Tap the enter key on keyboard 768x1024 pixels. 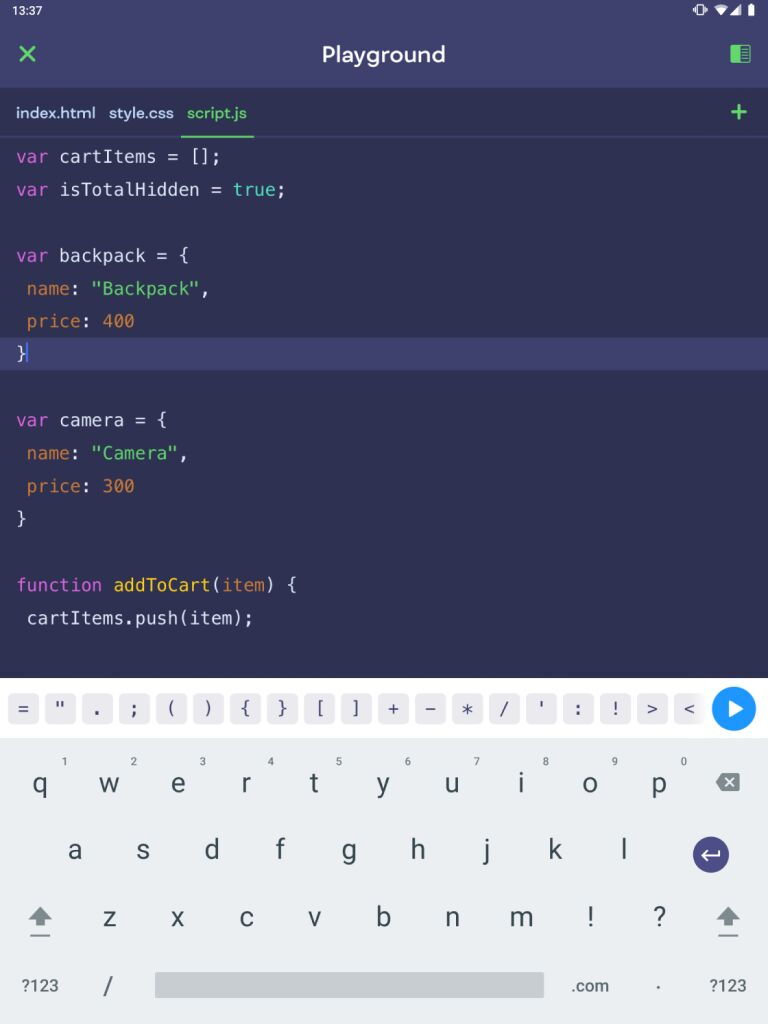[711, 855]
